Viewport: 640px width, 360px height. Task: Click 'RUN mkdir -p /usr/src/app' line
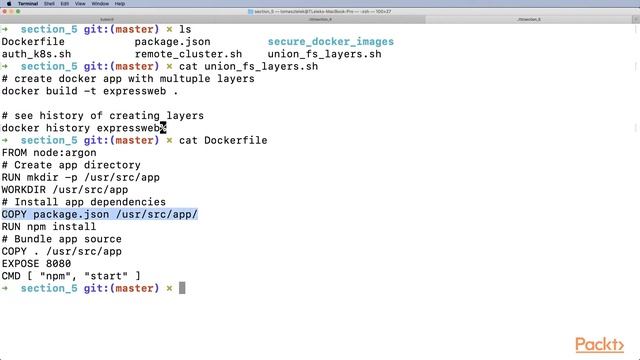click(x=80, y=178)
